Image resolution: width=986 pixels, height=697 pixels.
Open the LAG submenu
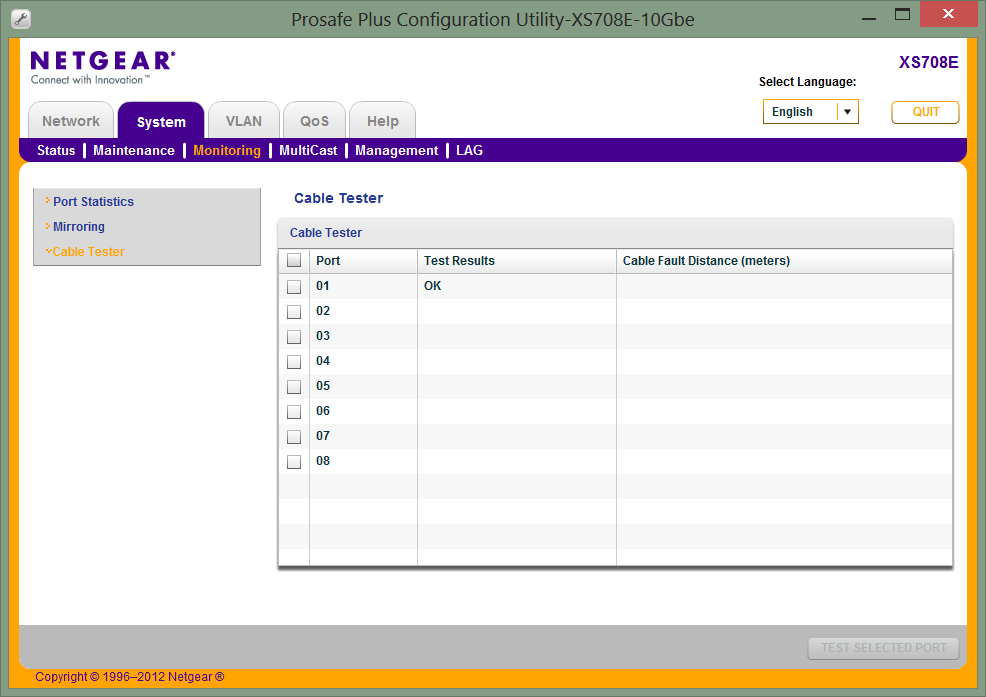click(470, 150)
